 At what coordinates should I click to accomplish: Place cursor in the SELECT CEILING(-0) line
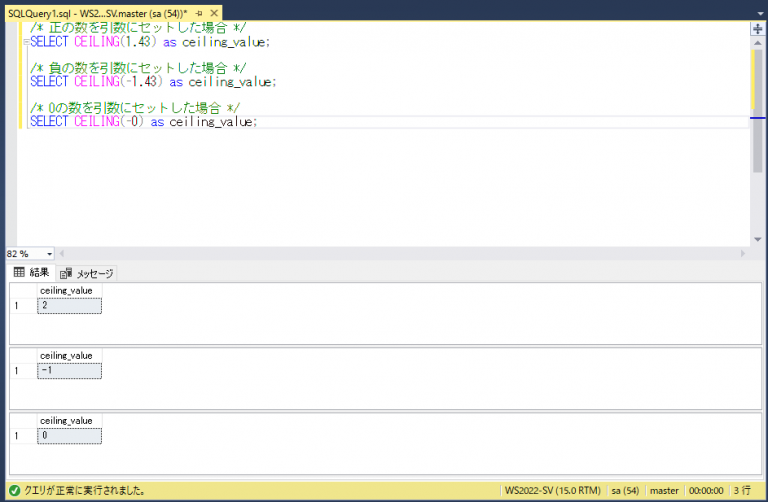tap(144, 121)
